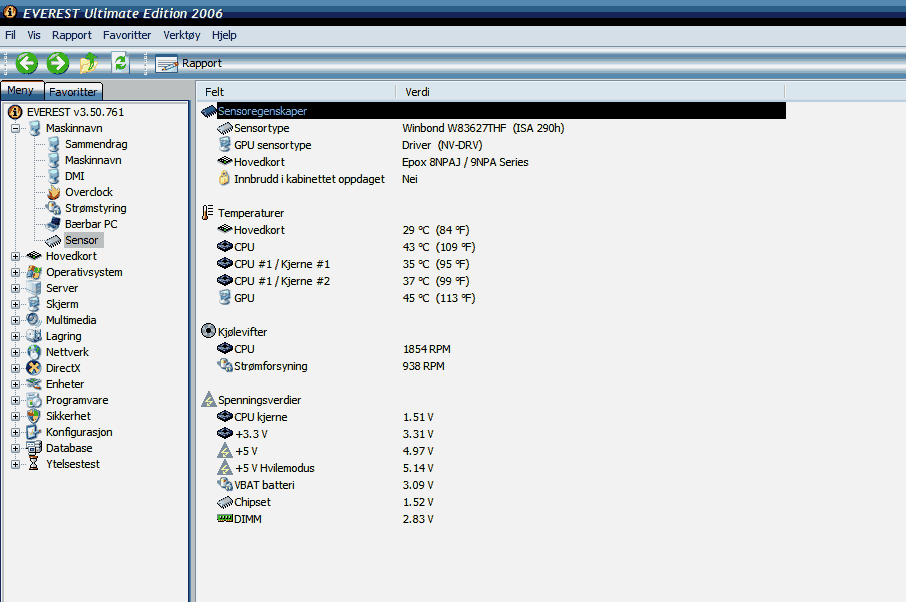Open the Fil menu

[x=10, y=35]
